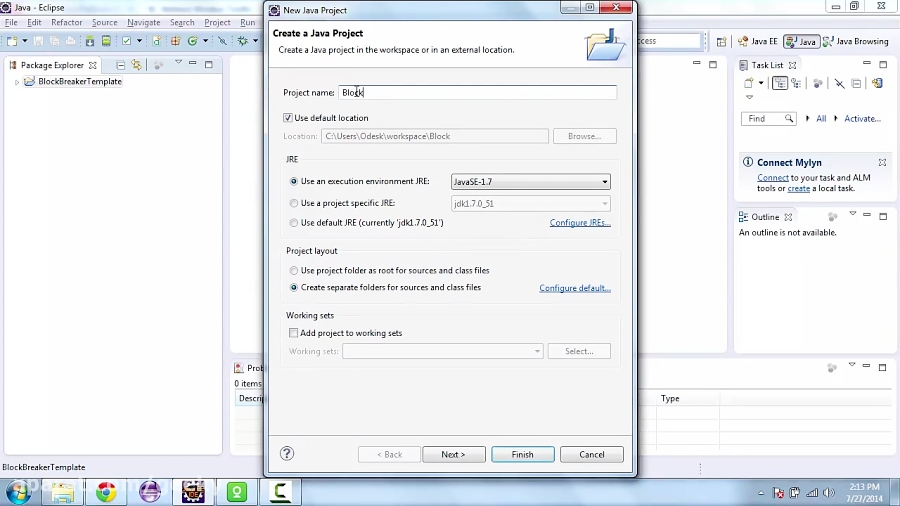Open the JavaSE-1.7 execution environment dropdown

tap(530, 182)
